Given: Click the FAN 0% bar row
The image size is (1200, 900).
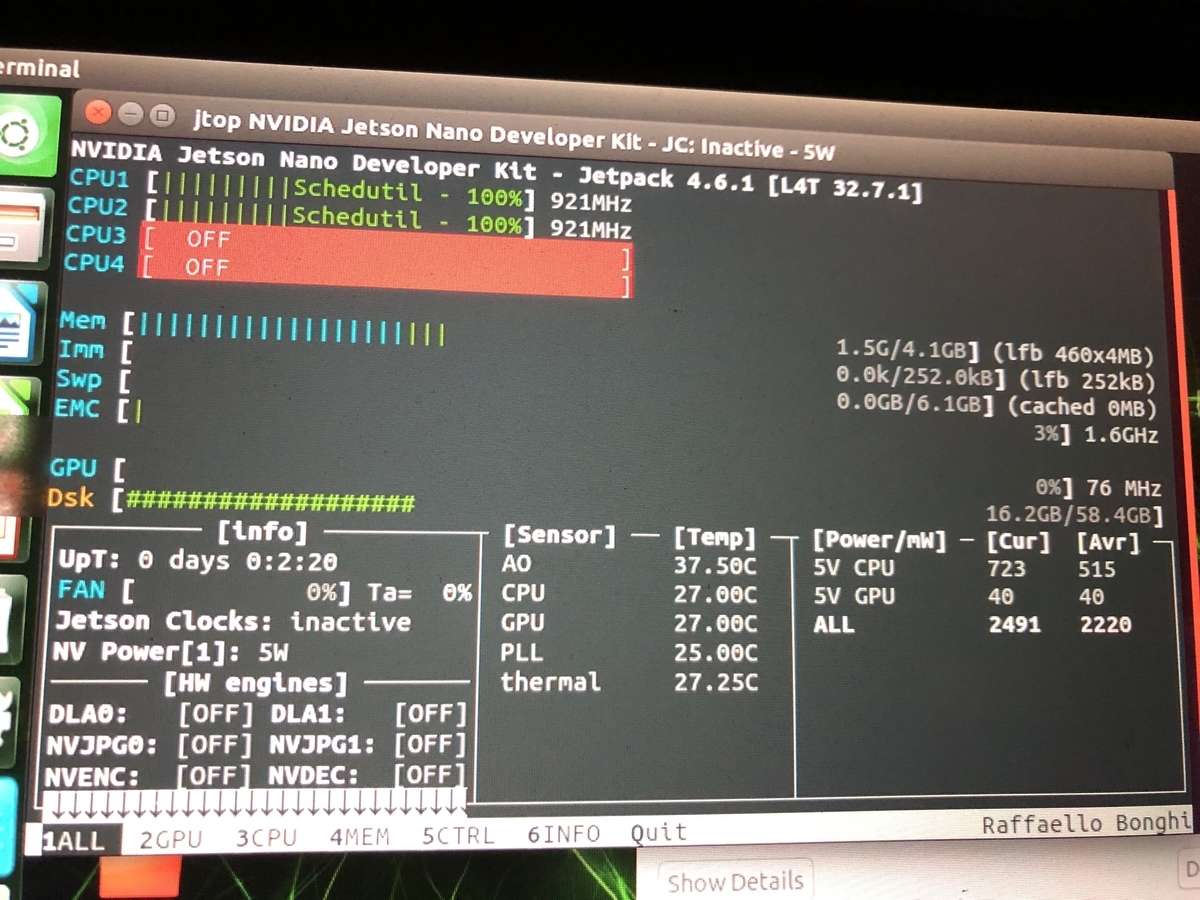Looking at the screenshot, I should [264, 591].
